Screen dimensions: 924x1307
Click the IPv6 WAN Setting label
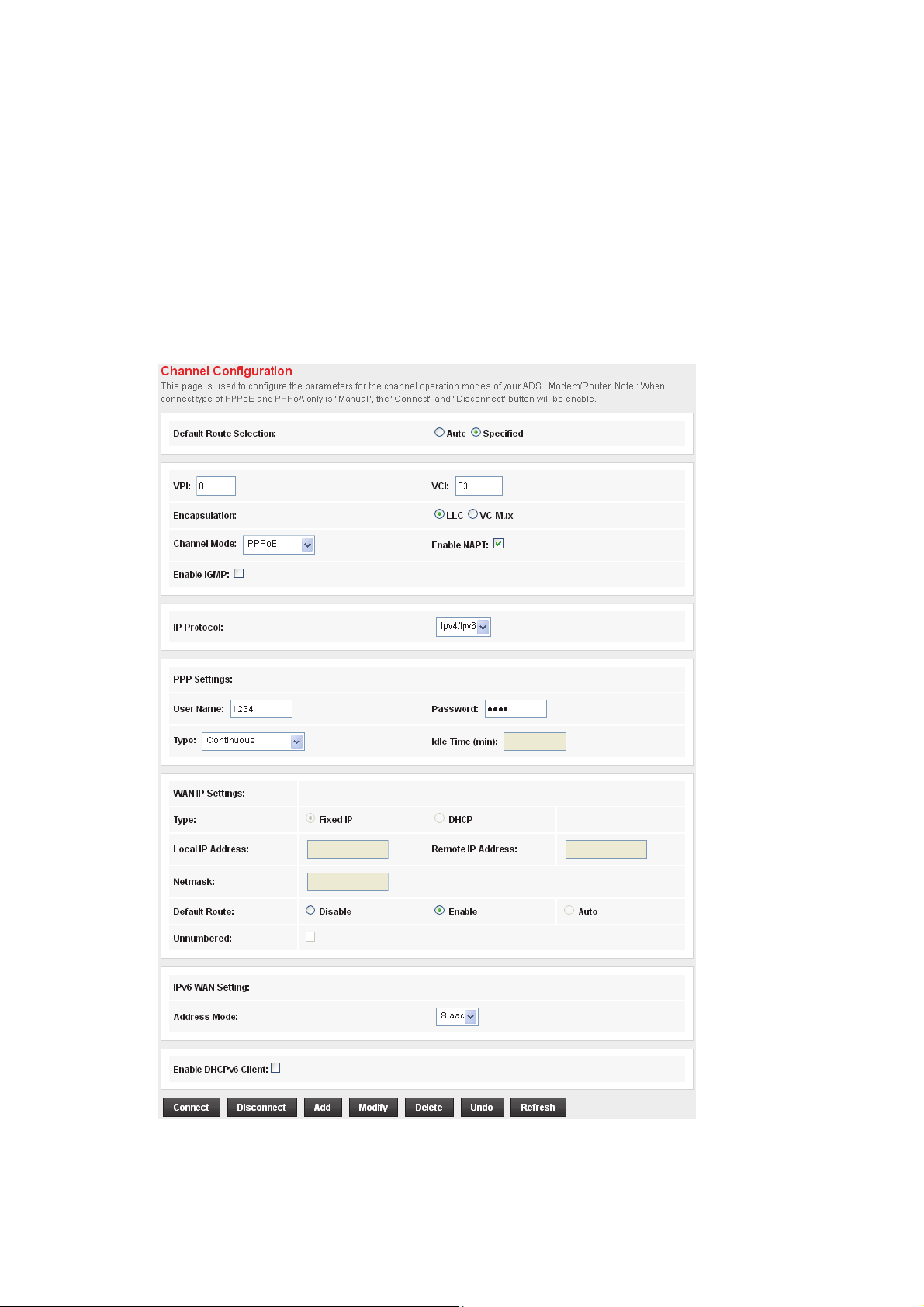pyautogui.click(x=211, y=987)
